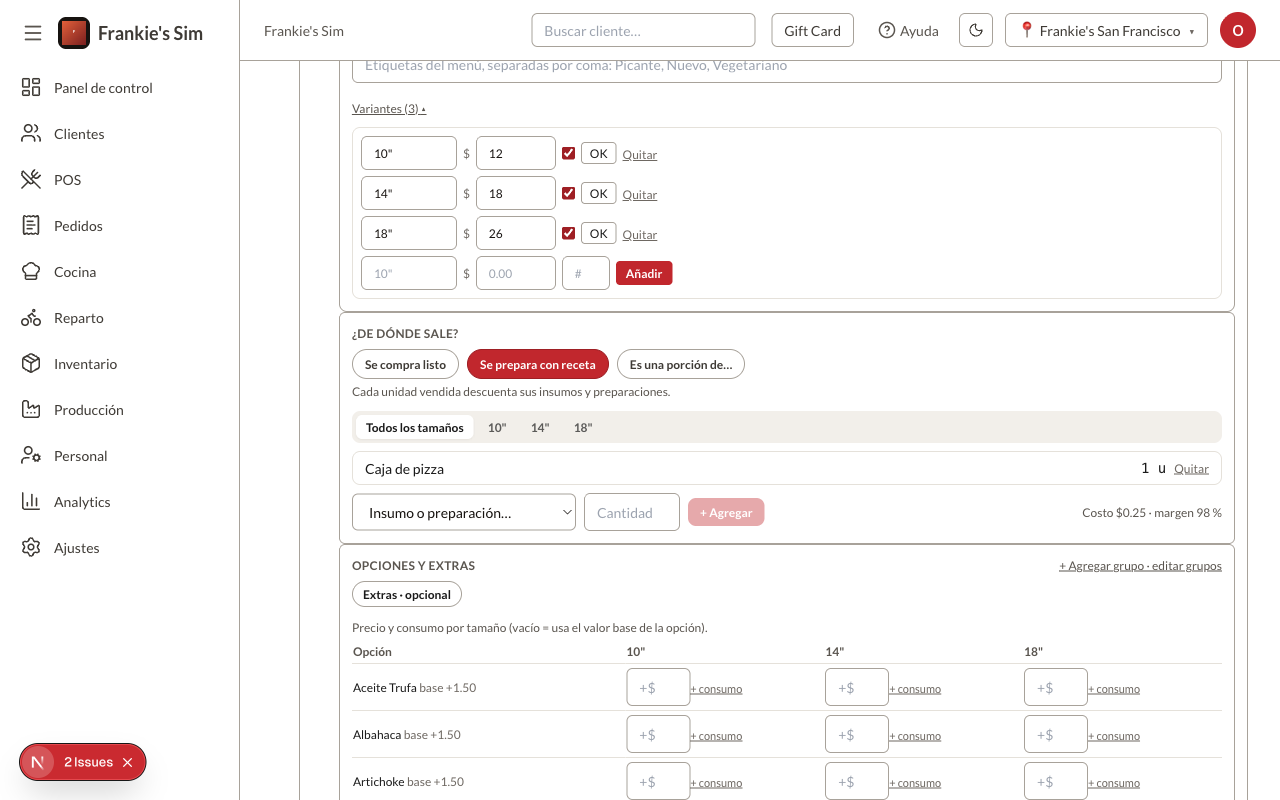
Task: Open Frankie's San Francisco location dropdown
Action: coord(1106,30)
